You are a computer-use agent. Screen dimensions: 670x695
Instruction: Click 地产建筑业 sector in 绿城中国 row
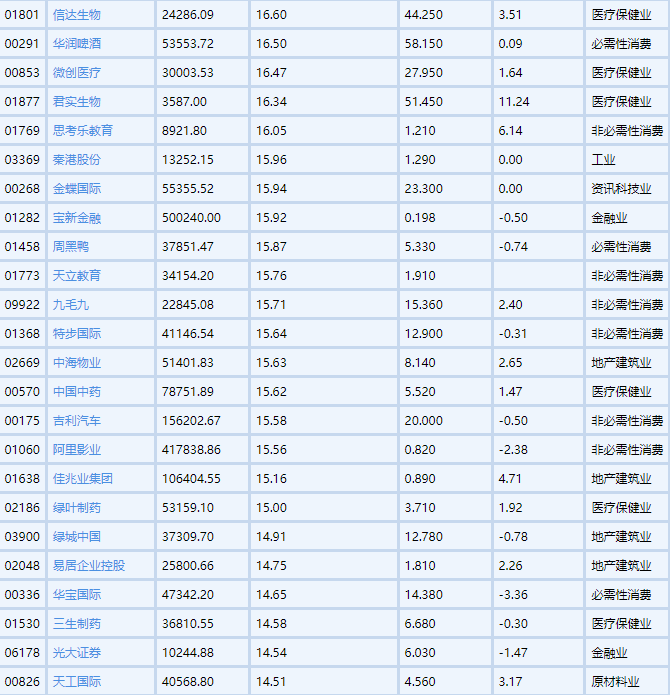[x=621, y=537]
